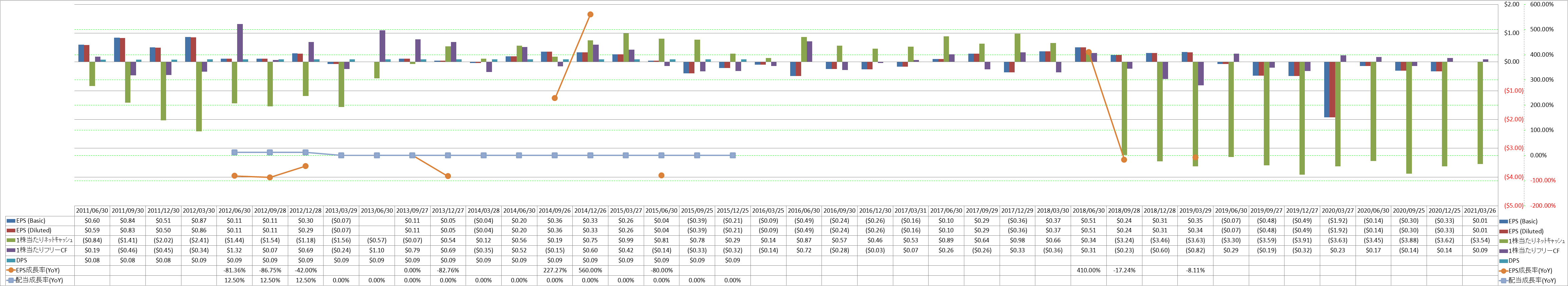This screenshot has width=1568, height=286.
Task: Click the EPS成長率(YoY) row header in the data table
Action: point(40,270)
